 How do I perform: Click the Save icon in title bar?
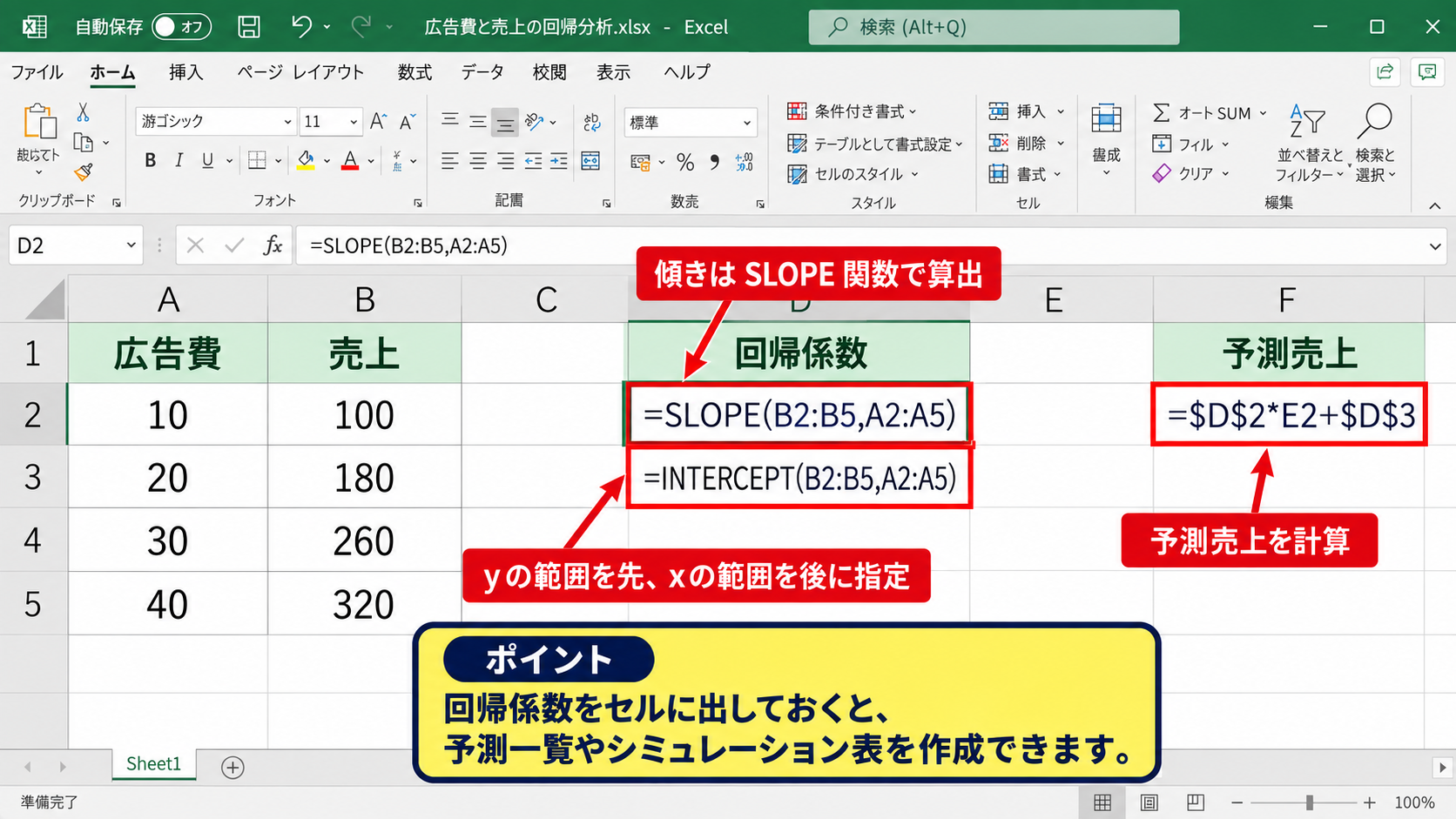[249, 27]
